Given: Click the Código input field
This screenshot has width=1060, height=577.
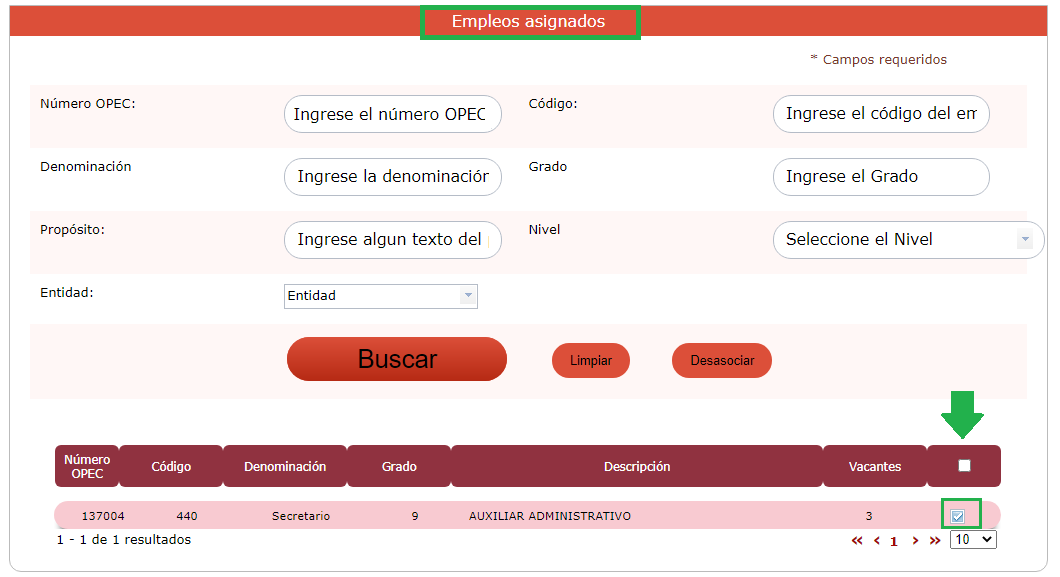Looking at the screenshot, I should [x=881, y=114].
